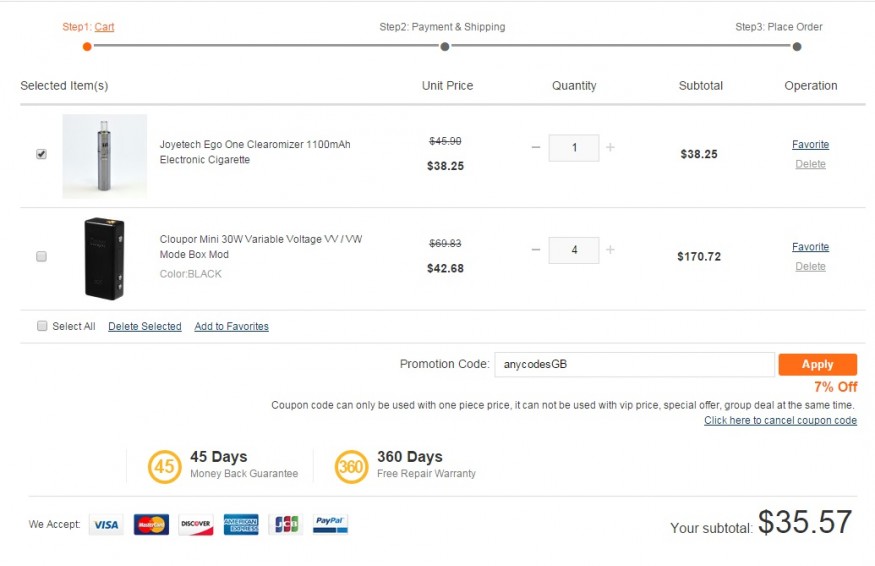Go to Step2: Payment & Shipping
Image resolution: width=875 pixels, height=566 pixels.
click(x=442, y=27)
